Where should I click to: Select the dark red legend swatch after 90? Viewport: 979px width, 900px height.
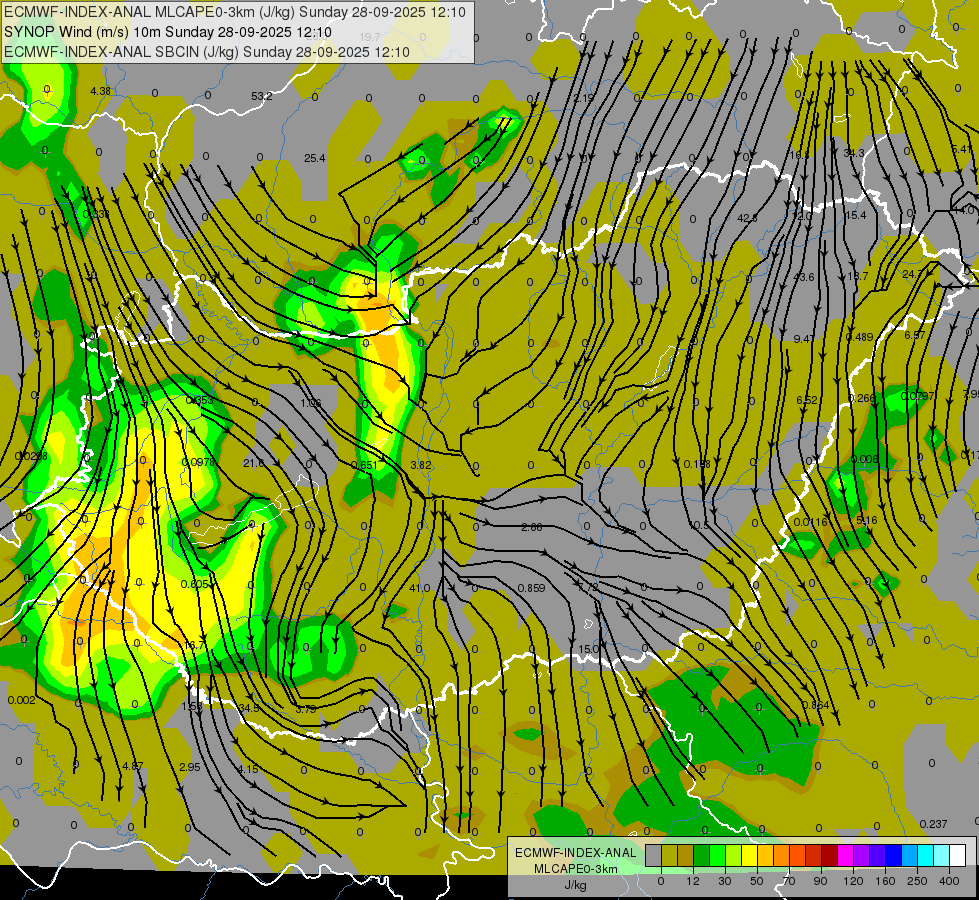[829, 854]
